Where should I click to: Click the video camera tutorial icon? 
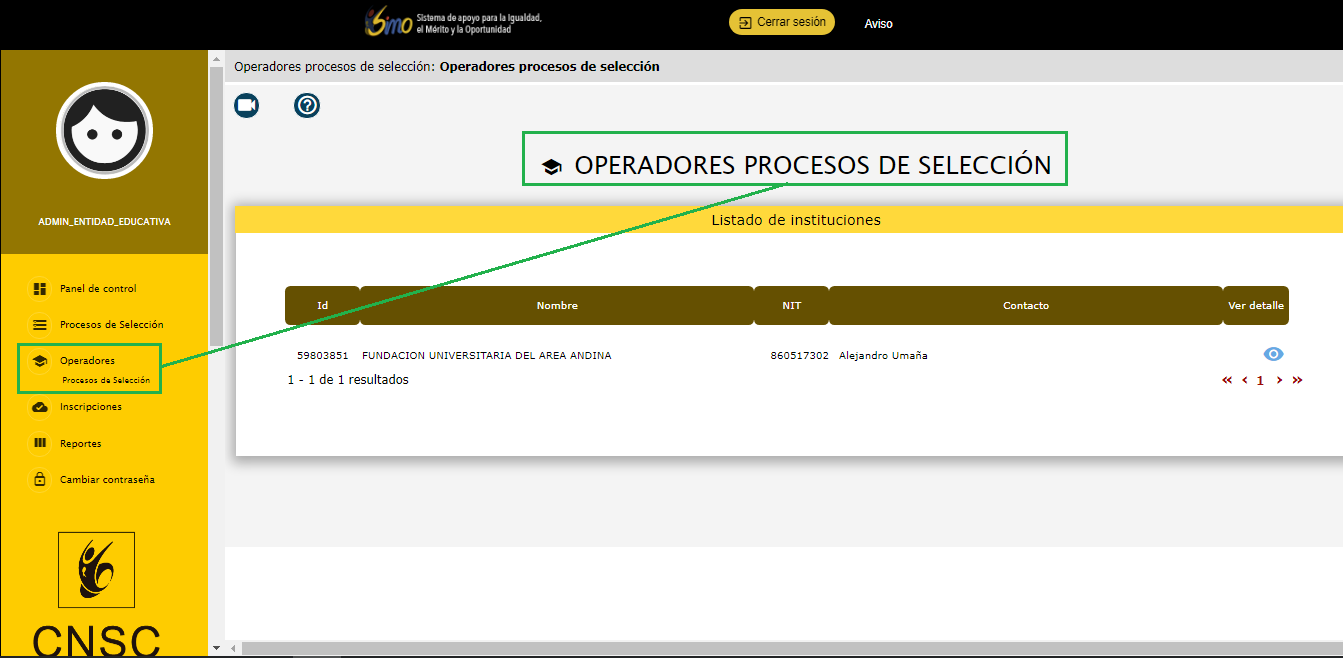pyautogui.click(x=246, y=105)
